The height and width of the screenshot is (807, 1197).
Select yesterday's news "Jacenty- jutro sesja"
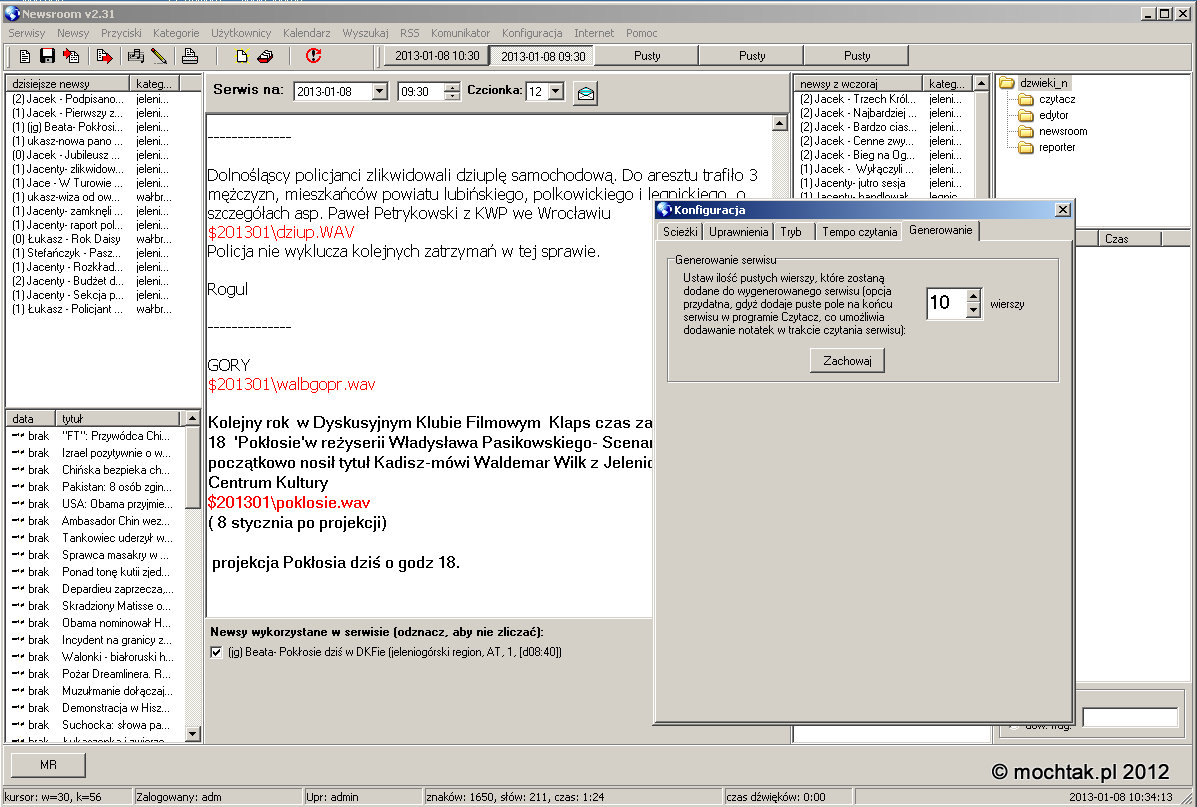pyautogui.click(x=853, y=183)
